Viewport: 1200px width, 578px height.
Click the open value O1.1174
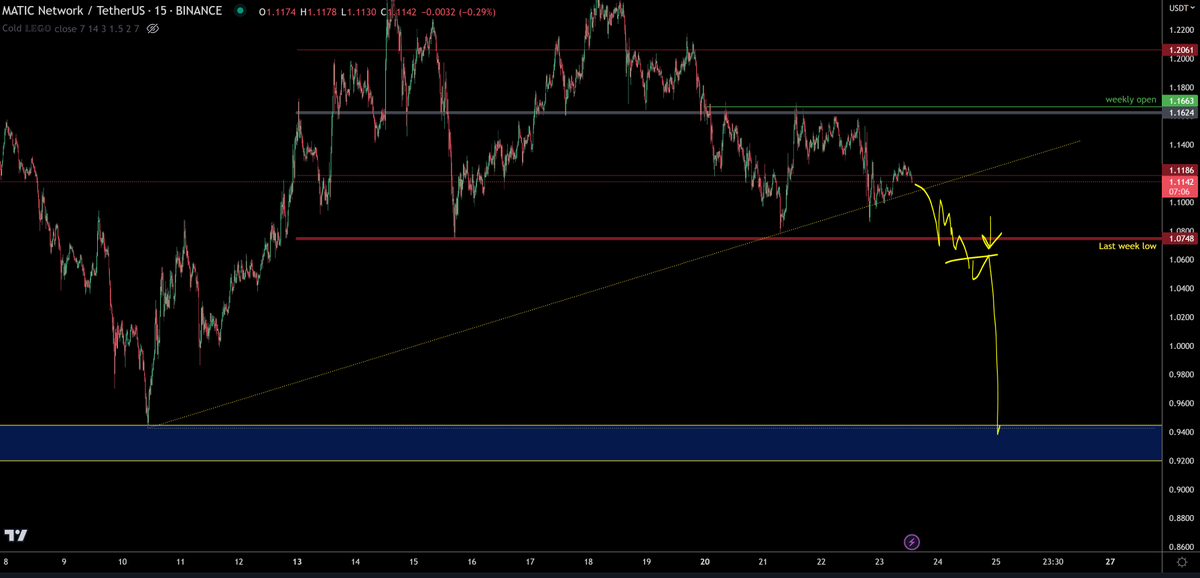(x=276, y=11)
